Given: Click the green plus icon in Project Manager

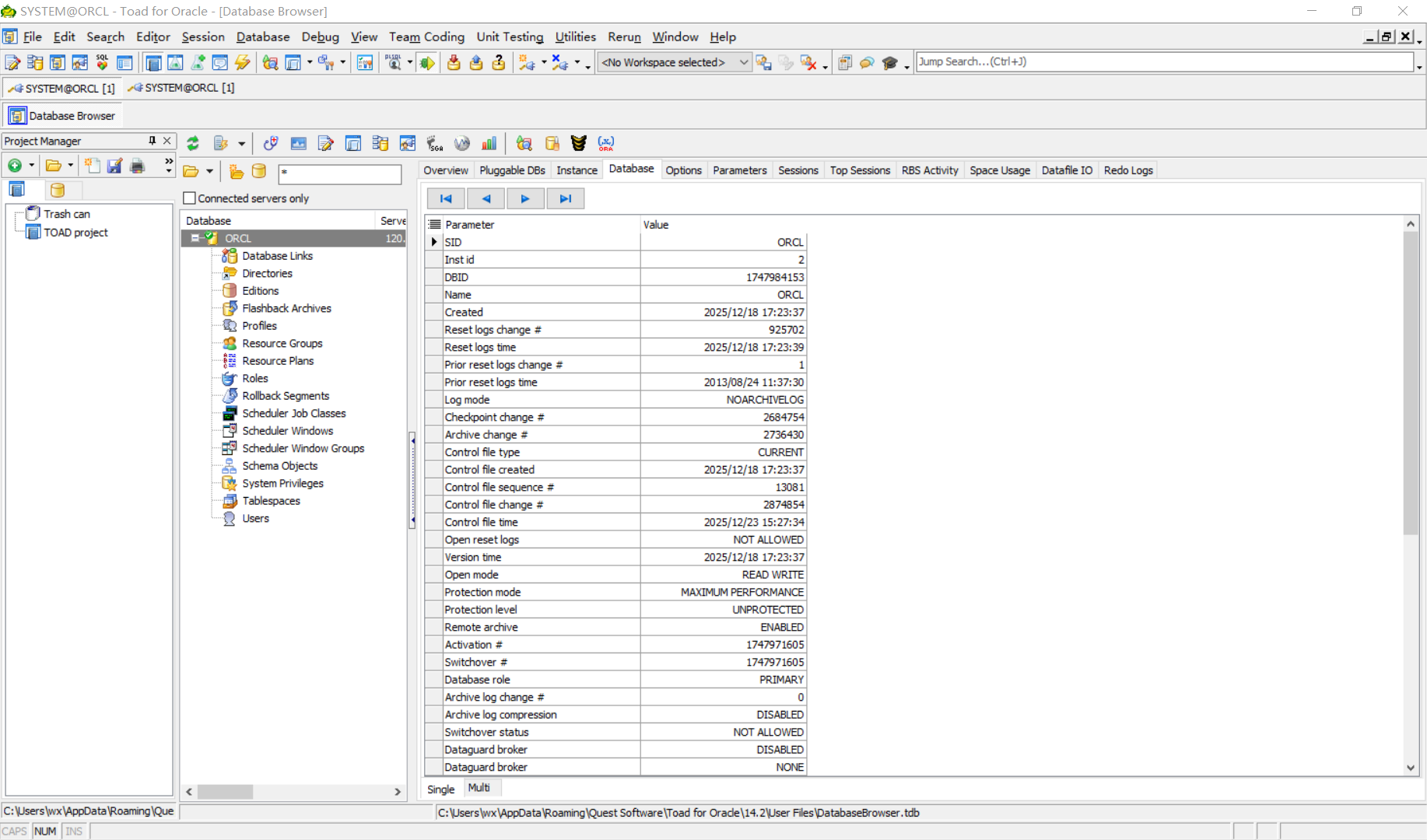Looking at the screenshot, I should pyautogui.click(x=15, y=166).
